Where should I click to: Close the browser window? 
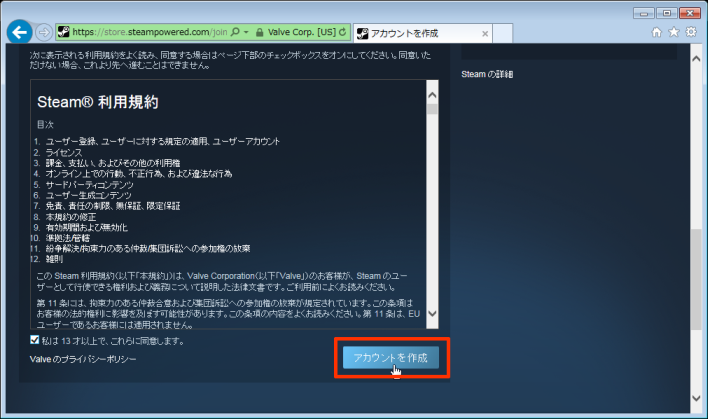coord(690,13)
